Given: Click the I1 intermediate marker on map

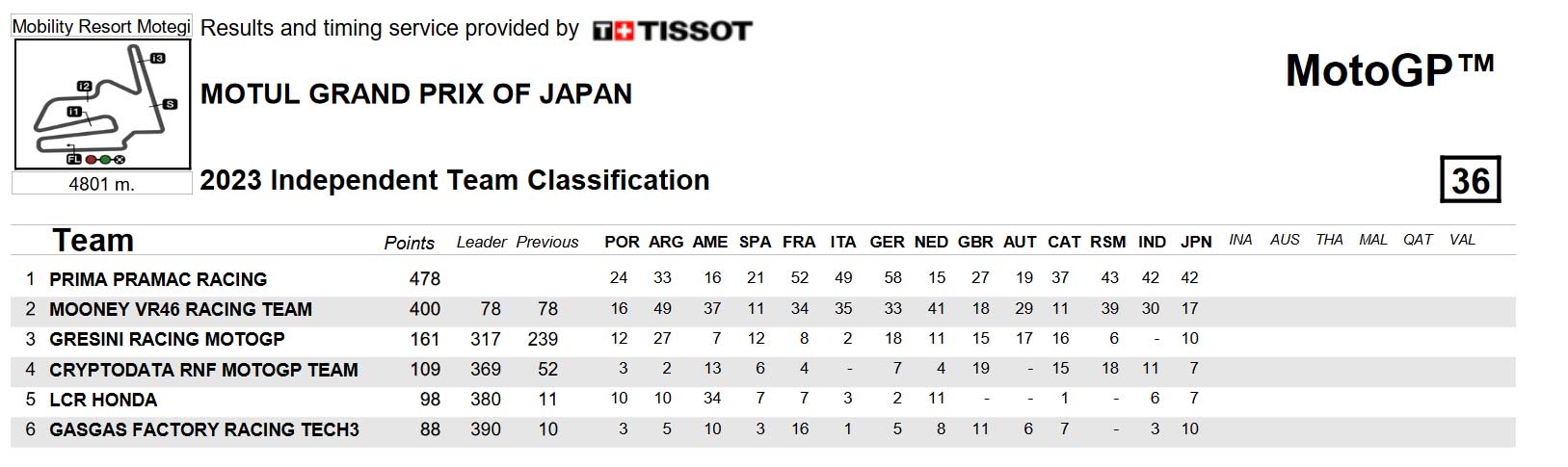Looking at the screenshot, I should coord(74,112).
